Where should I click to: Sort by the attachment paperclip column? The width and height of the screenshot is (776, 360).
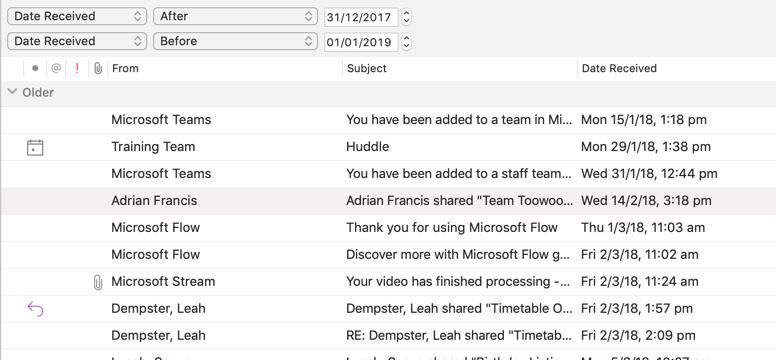(98, 68)
